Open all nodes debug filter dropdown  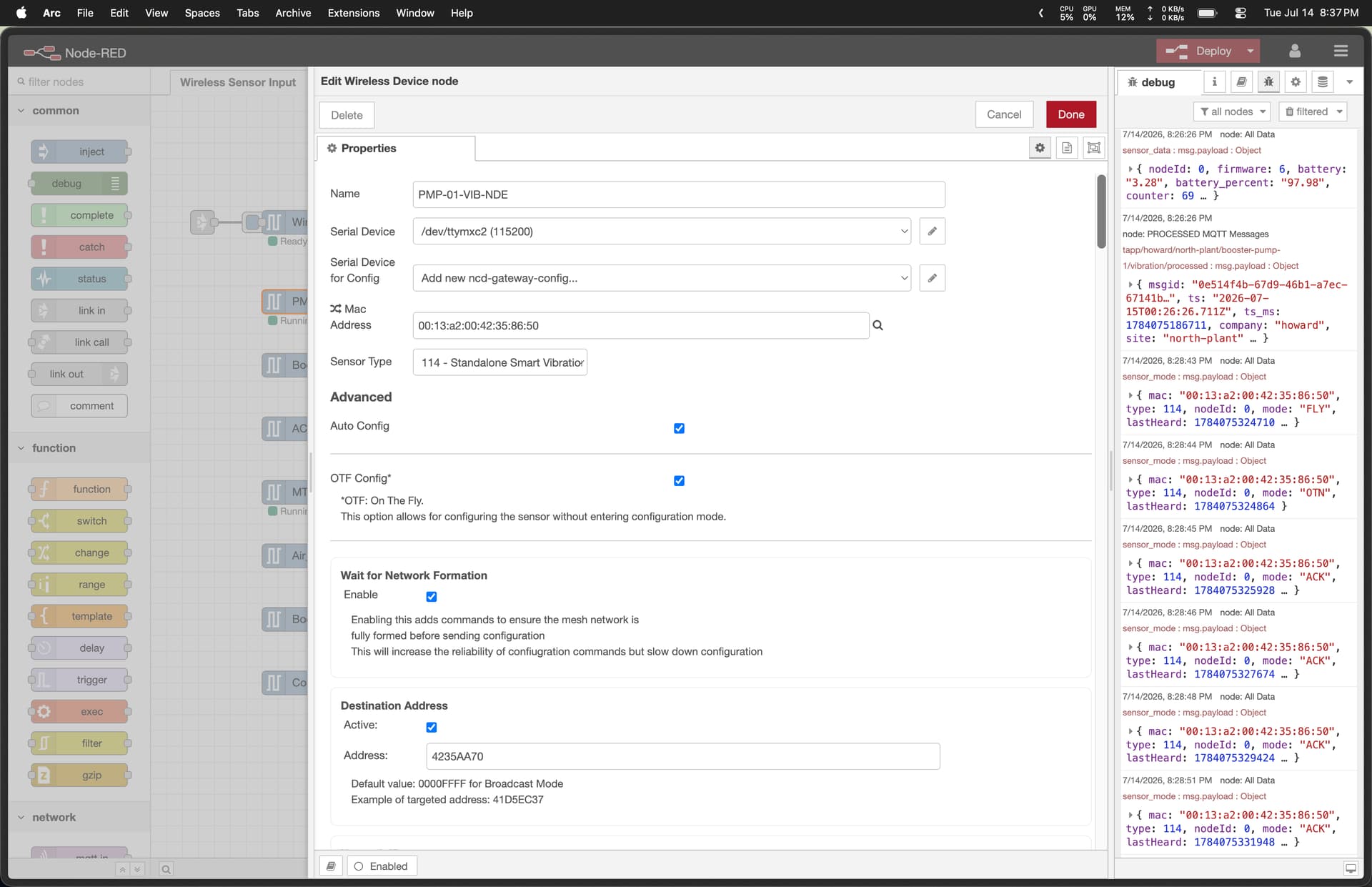pyautogui.click(x=1232, y=112)
